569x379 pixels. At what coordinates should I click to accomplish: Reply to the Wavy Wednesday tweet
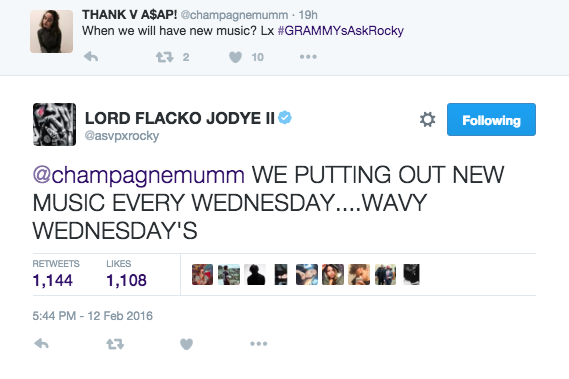click(x=41, y=343)
